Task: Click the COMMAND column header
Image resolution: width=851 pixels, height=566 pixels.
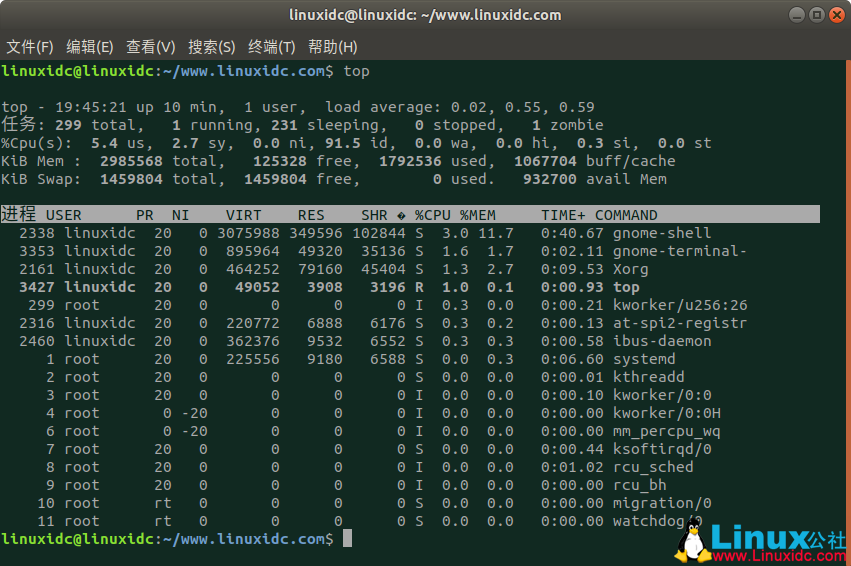Action: [626, 215]
